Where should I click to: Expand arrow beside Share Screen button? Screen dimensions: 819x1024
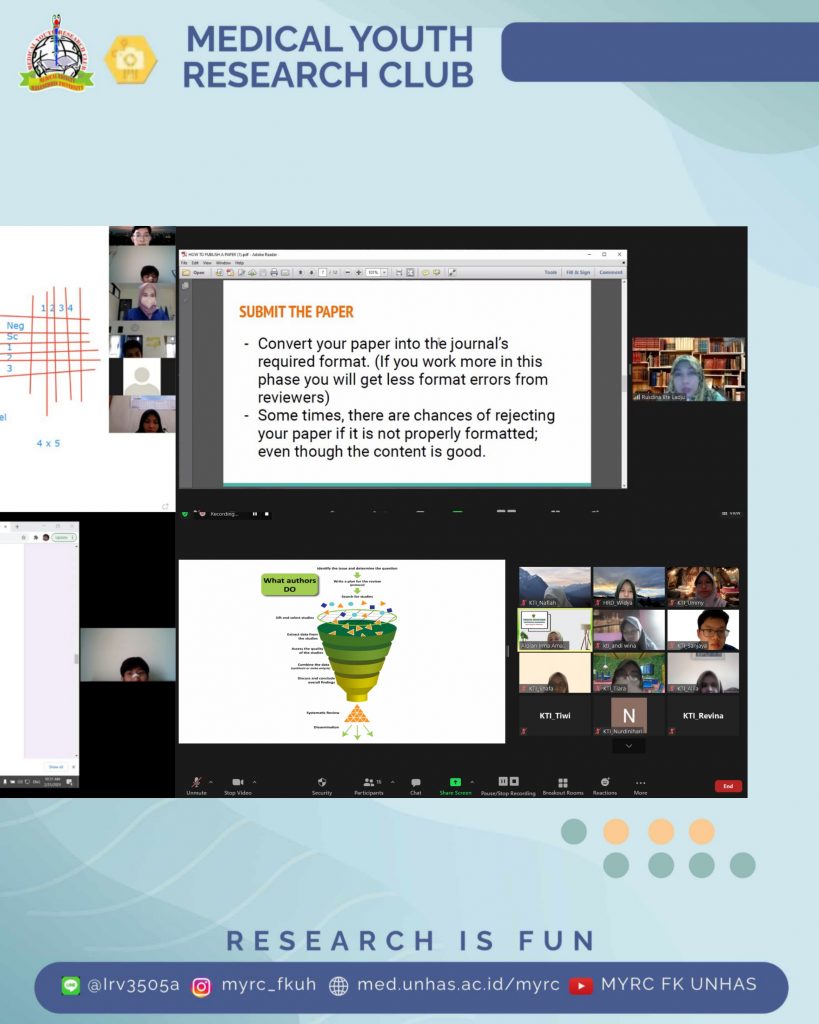pyautogui.click(x=472, y=782)
